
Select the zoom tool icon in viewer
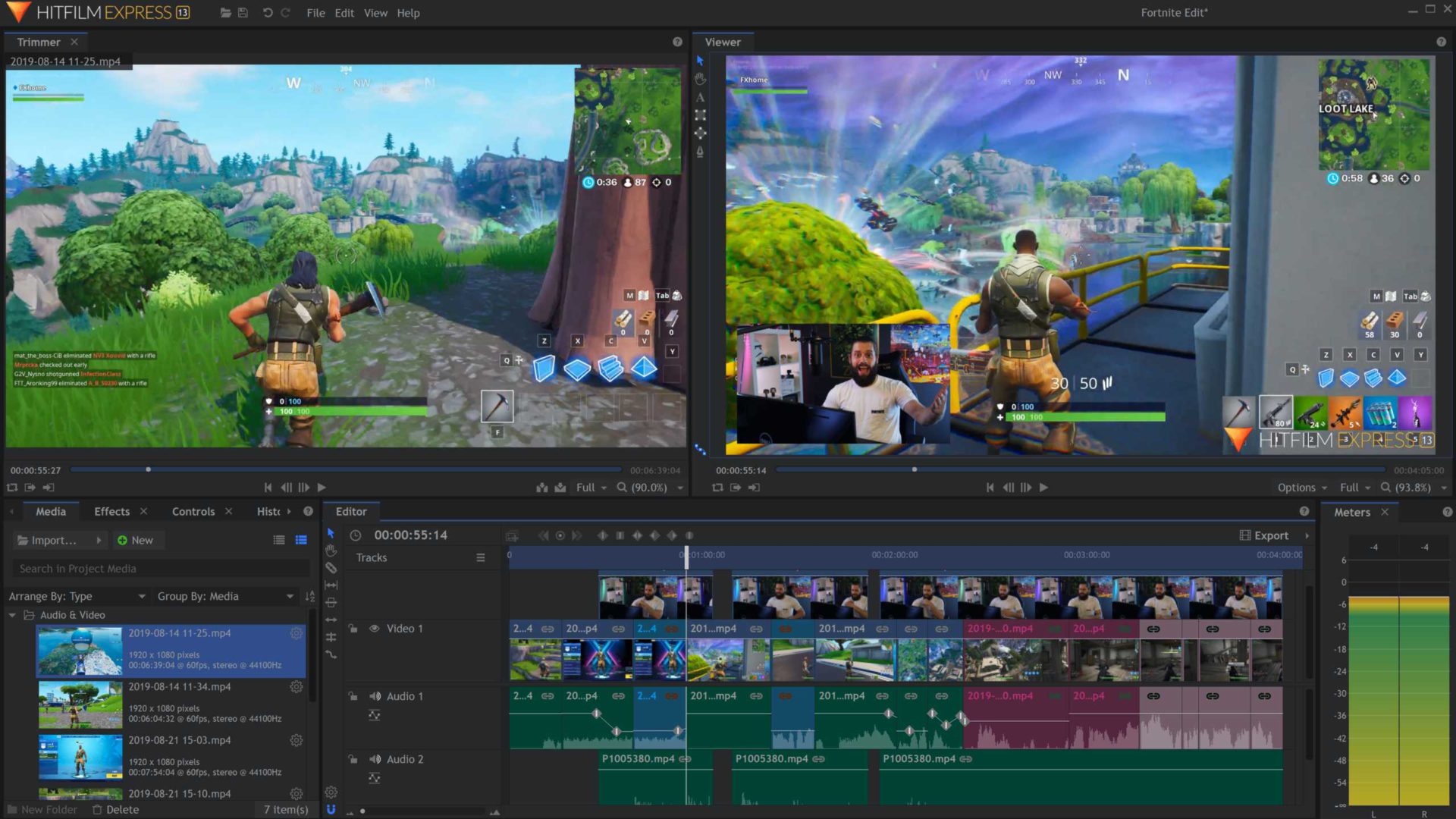(1385, 487)
